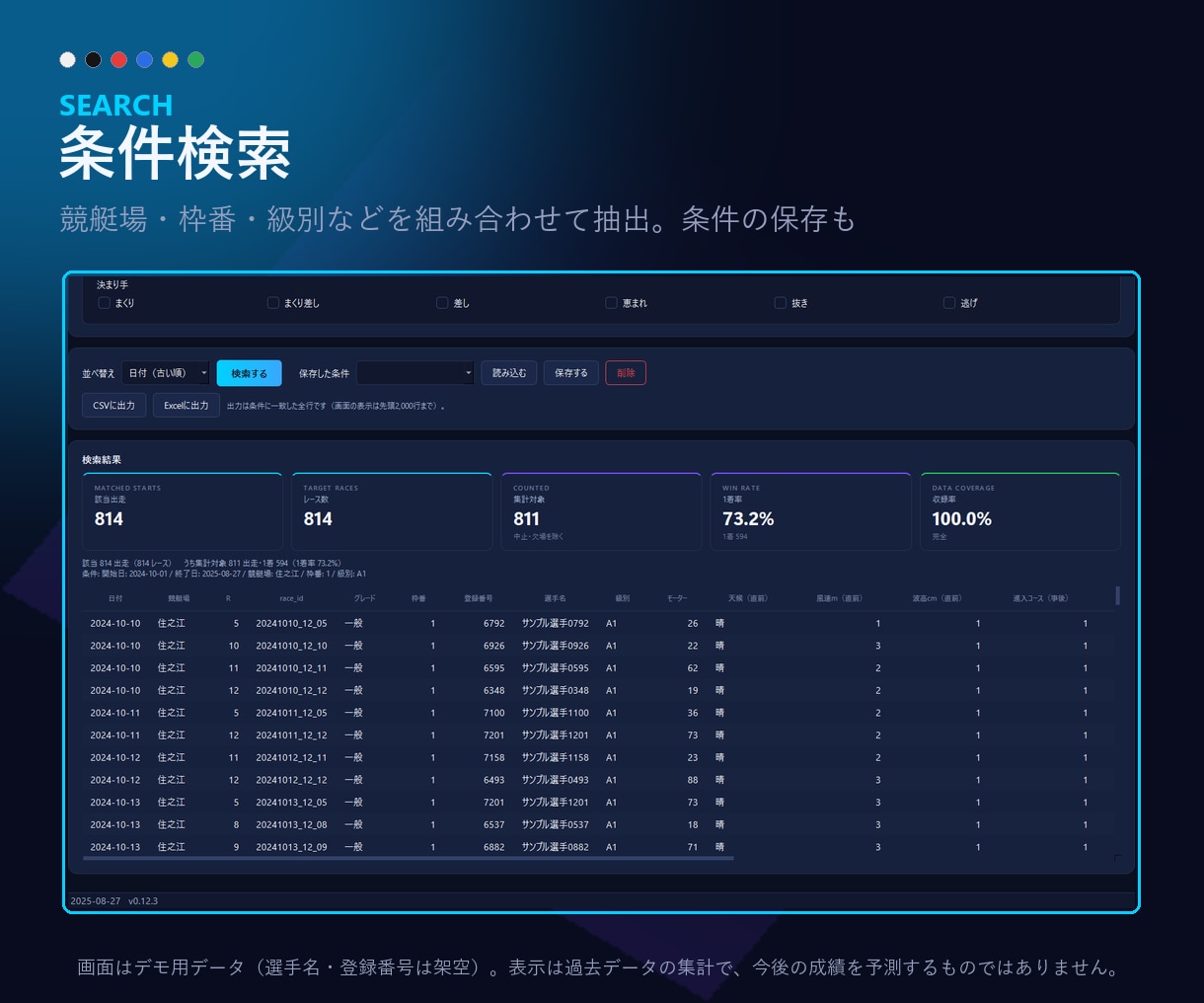The image size is (1204, 1003).
Task: Tick the 差し checkbox
Action: (442, 303)
